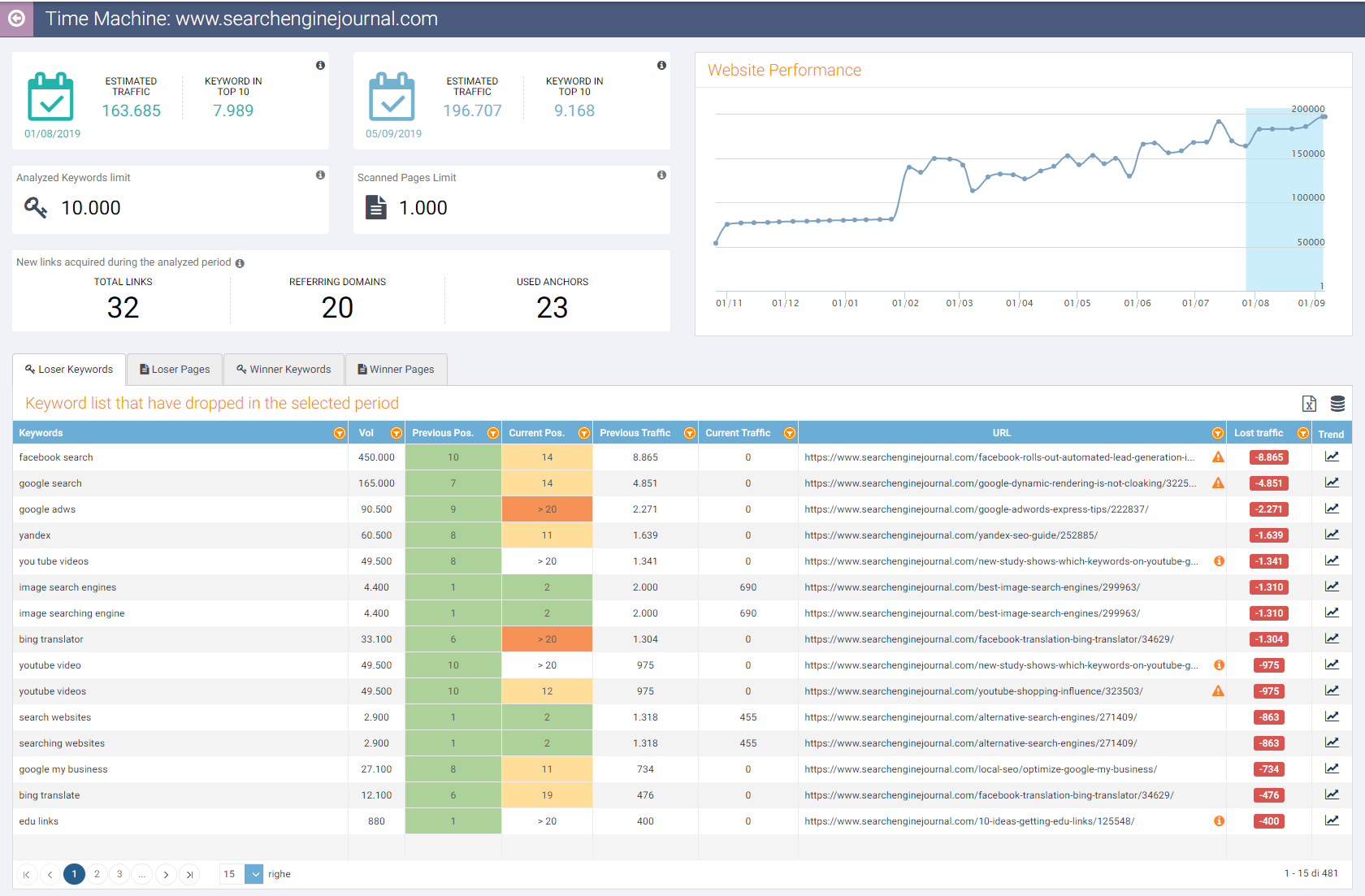Screen dimensions: 1365x896
Task: Open filter for Keywords column
Action: pyautogui.click(x=339, y=433)
